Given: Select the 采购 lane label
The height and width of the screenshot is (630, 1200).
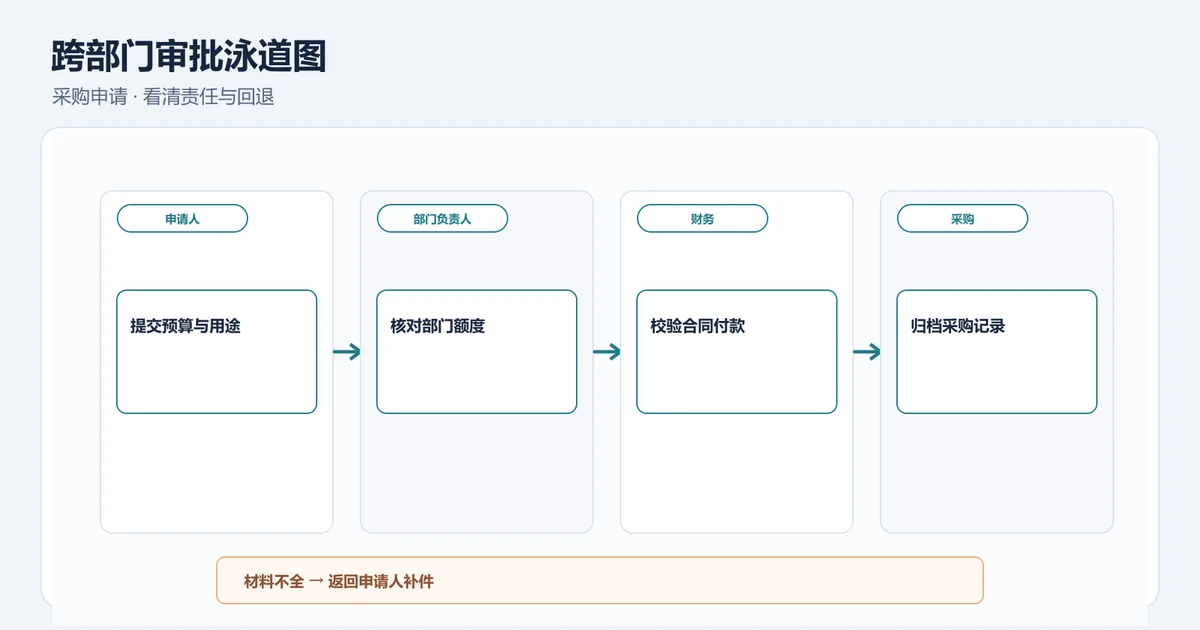Looking at the screenshot, I should pos(962,218).
